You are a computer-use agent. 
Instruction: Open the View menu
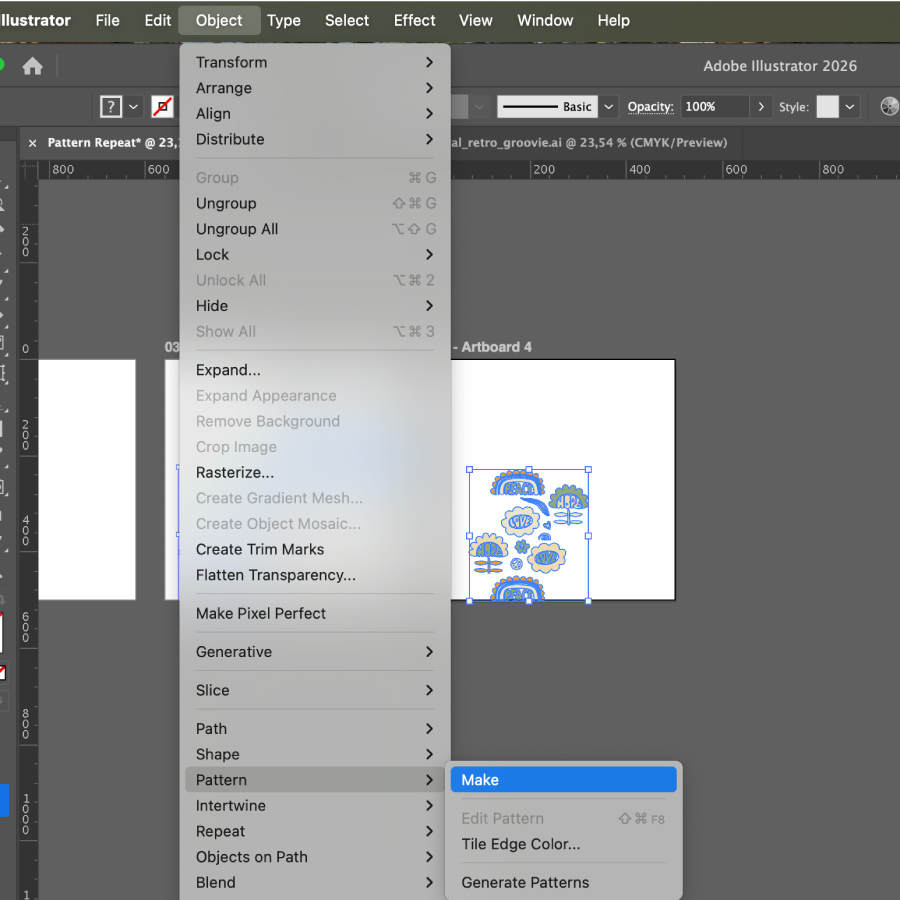pyautogui.click(x=475, y=21)
